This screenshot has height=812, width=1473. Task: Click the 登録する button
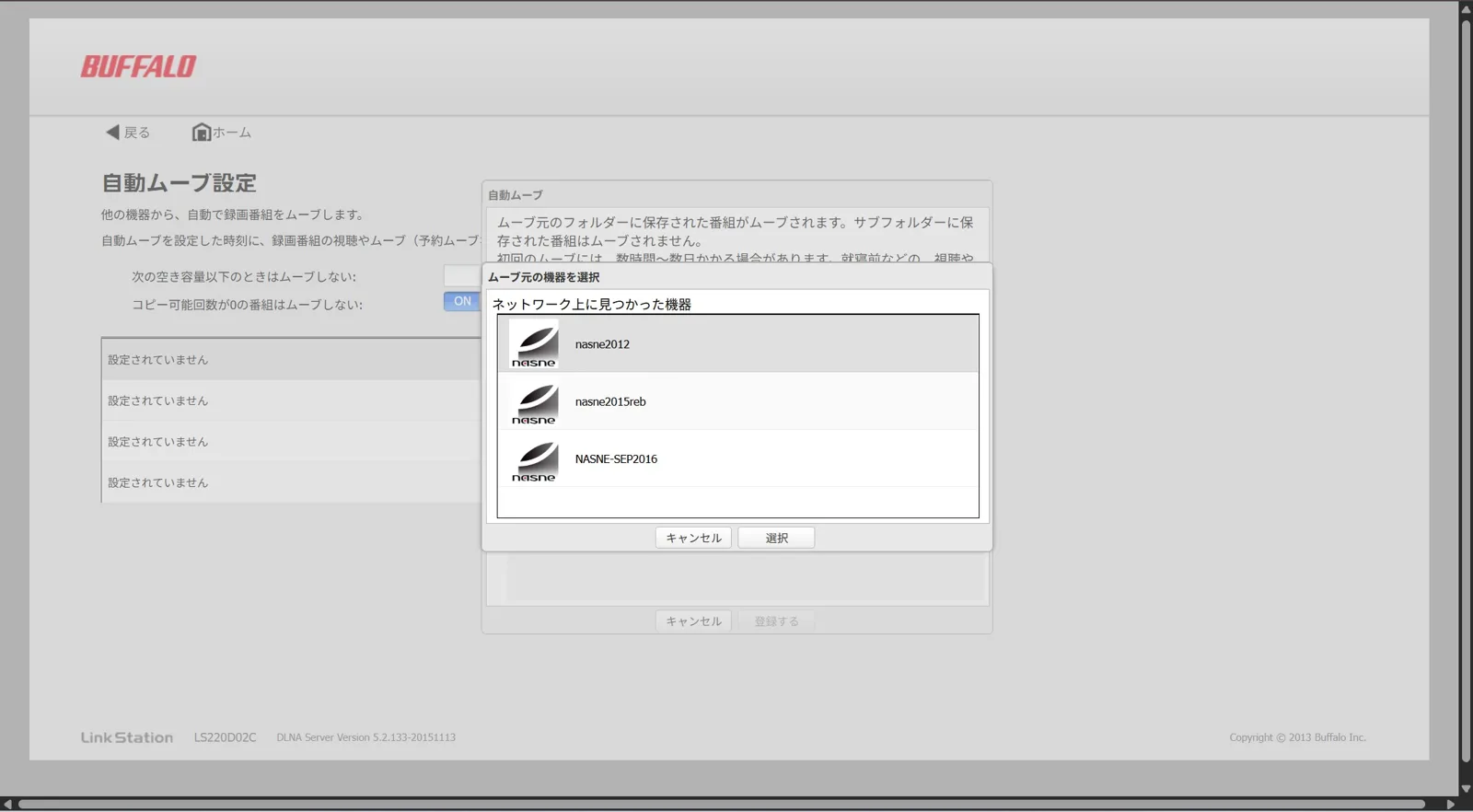click(x=776, y=621)
